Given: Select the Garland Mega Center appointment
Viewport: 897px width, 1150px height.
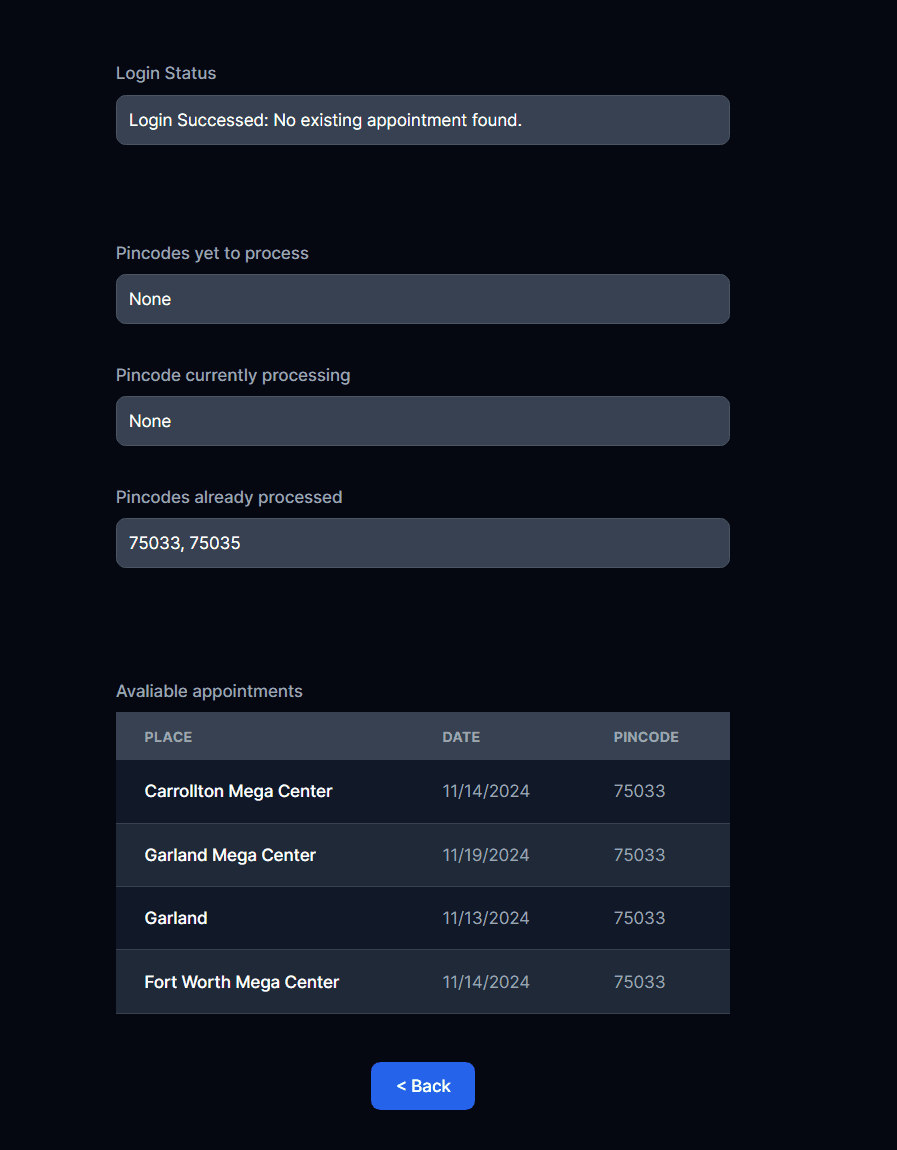Looking at the screenshot, I should tap(230, 855).
